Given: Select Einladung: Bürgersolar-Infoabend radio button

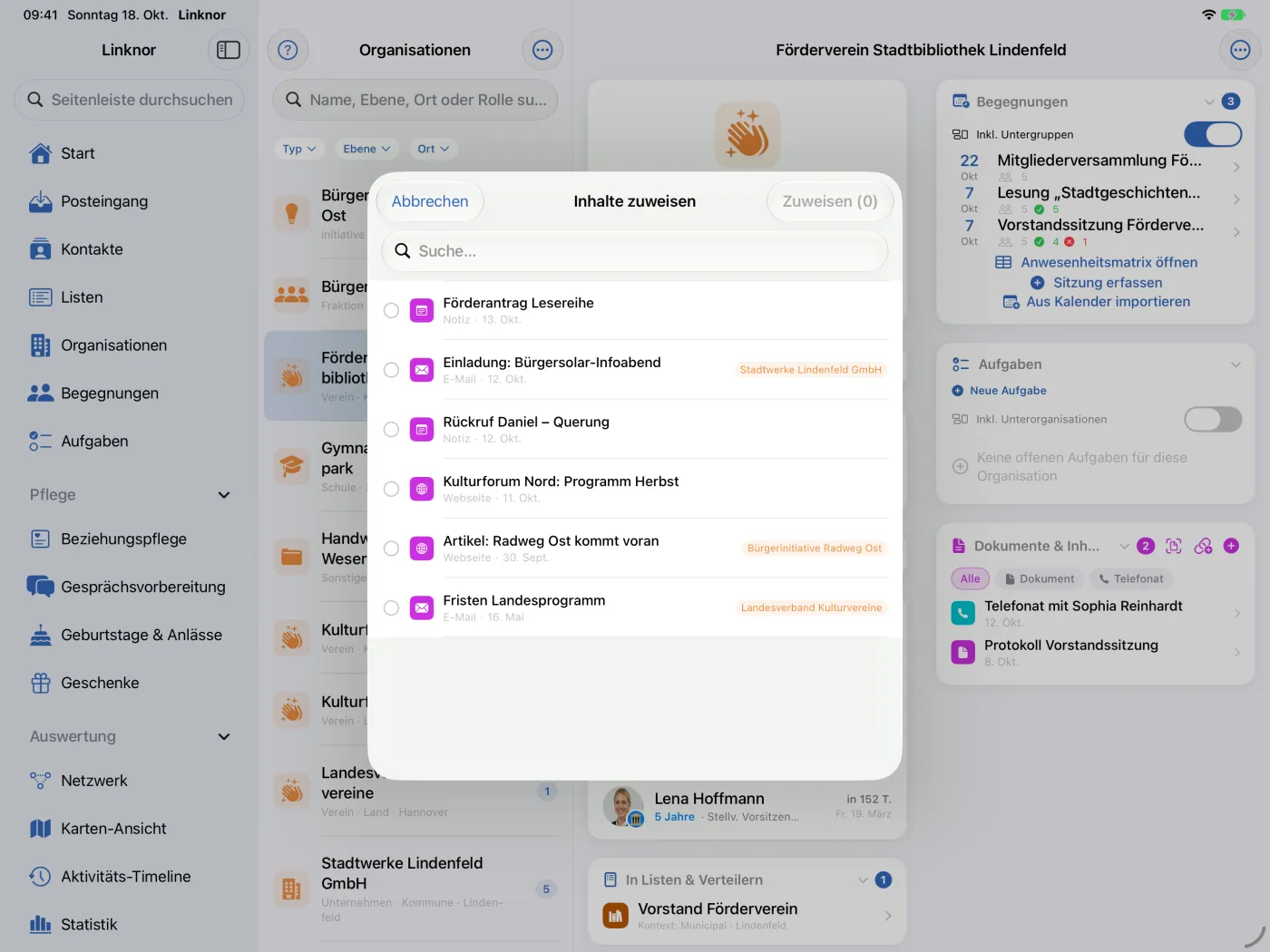Looking at the screenshot, I should point(391,370).
